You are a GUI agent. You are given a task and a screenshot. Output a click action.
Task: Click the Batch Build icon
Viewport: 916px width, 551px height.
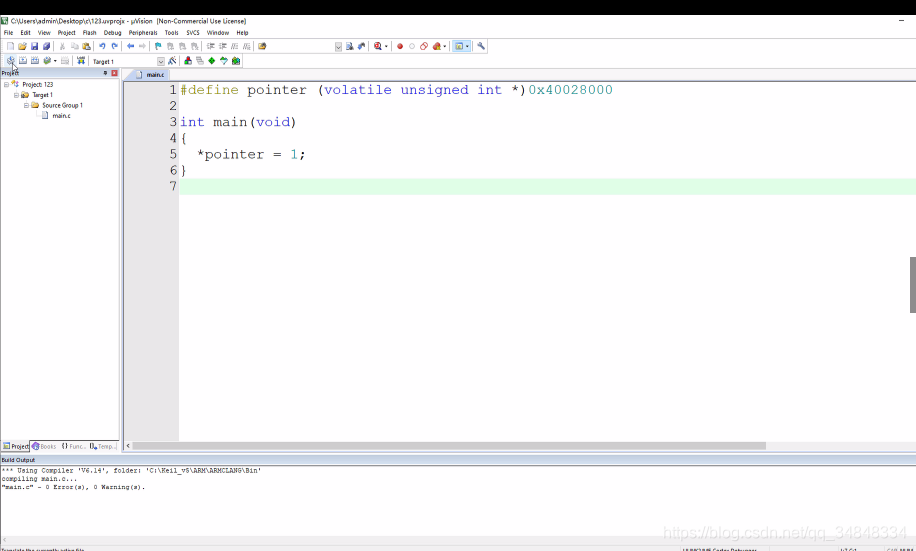pyautogui.click(x=47, y=61)
